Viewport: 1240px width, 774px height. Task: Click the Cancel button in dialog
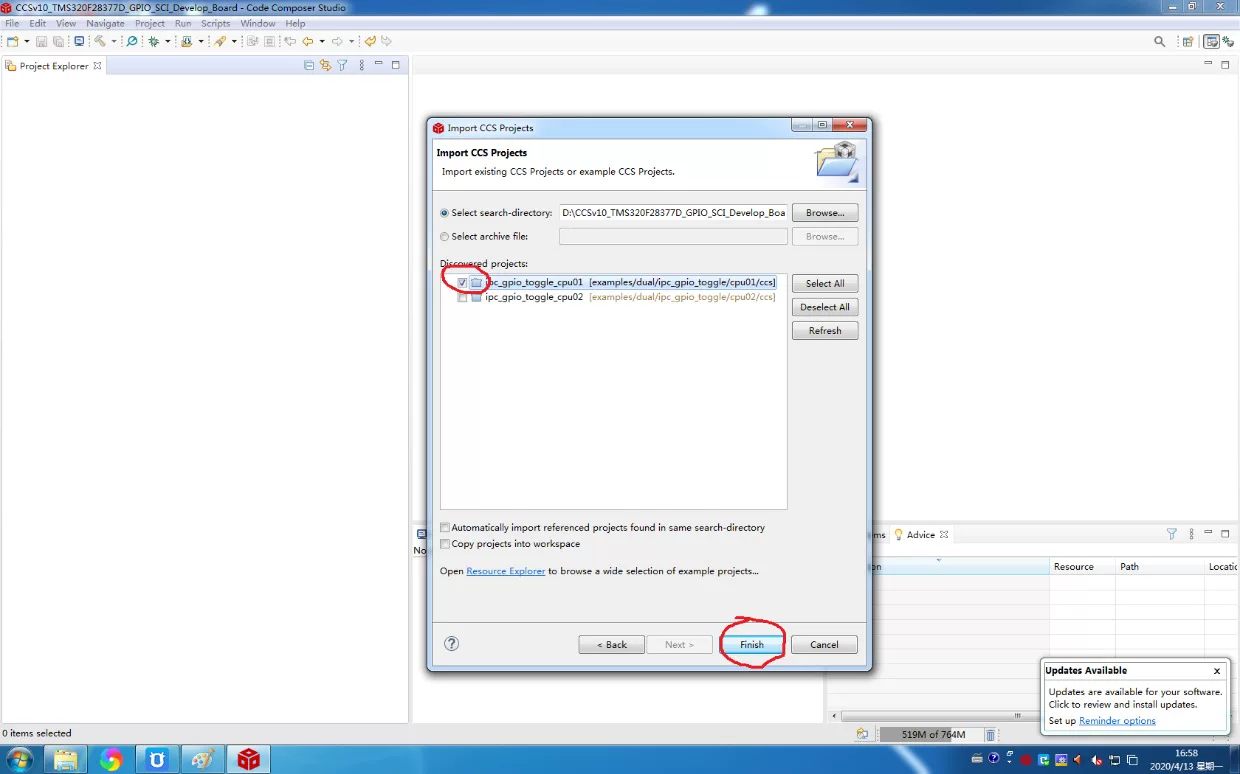pos(824,645)
